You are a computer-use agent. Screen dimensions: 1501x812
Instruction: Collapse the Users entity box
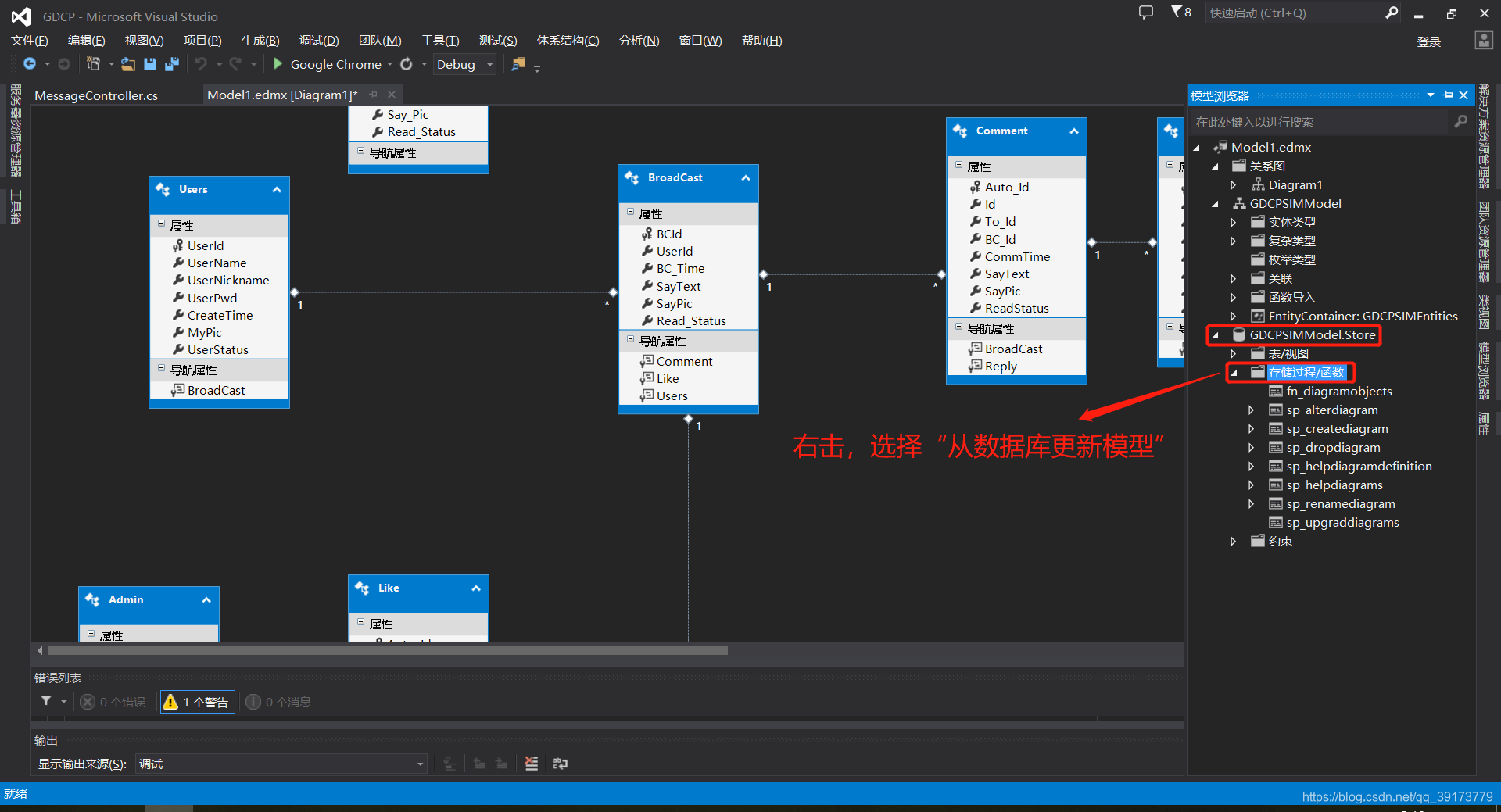[277, 190]
